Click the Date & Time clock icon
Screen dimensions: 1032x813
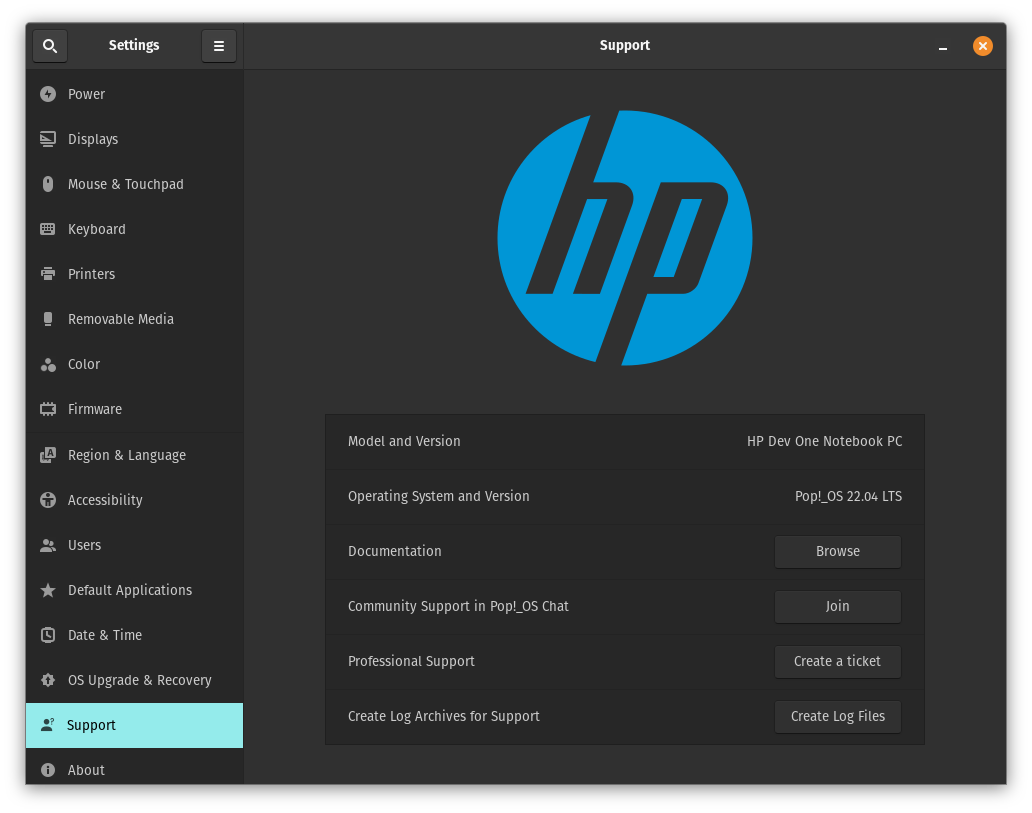[48, 635]
